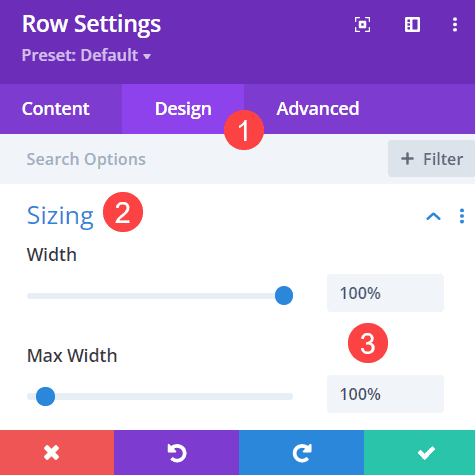The width and height of the screenshot is (475, 475).
Task: Open the Preset: Default dropdown
Action: coord(86,55)
